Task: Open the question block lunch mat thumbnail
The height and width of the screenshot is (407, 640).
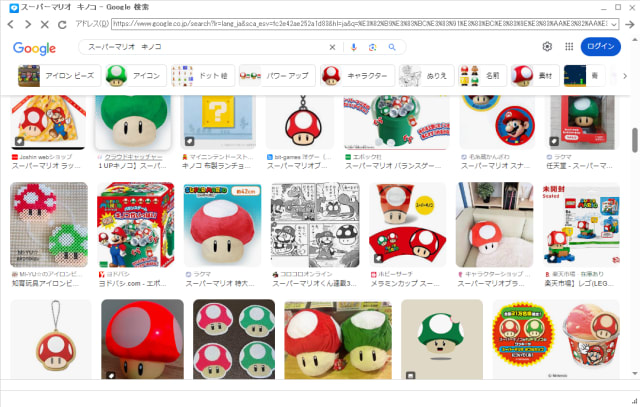Action: tap(218, 122)
